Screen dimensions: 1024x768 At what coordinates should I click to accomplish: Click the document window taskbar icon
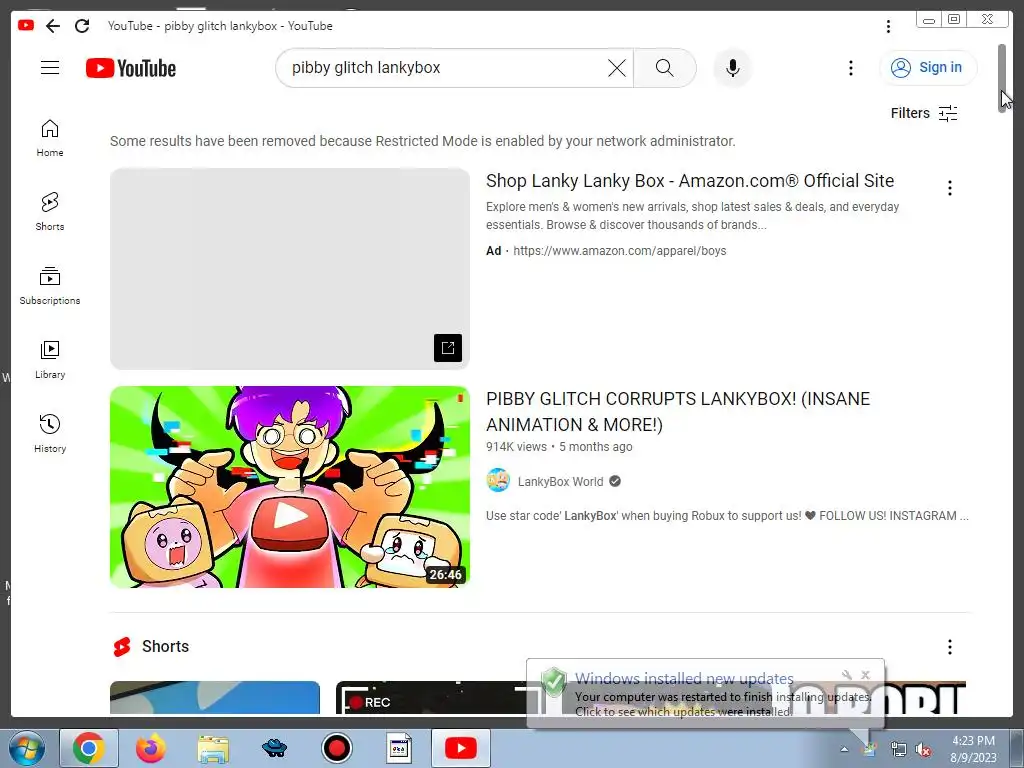click(399, 748)
